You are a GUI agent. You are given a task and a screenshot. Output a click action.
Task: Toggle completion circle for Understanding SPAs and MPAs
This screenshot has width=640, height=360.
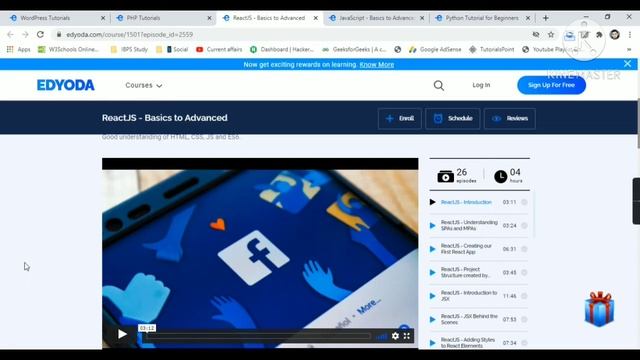coord(524,225)
